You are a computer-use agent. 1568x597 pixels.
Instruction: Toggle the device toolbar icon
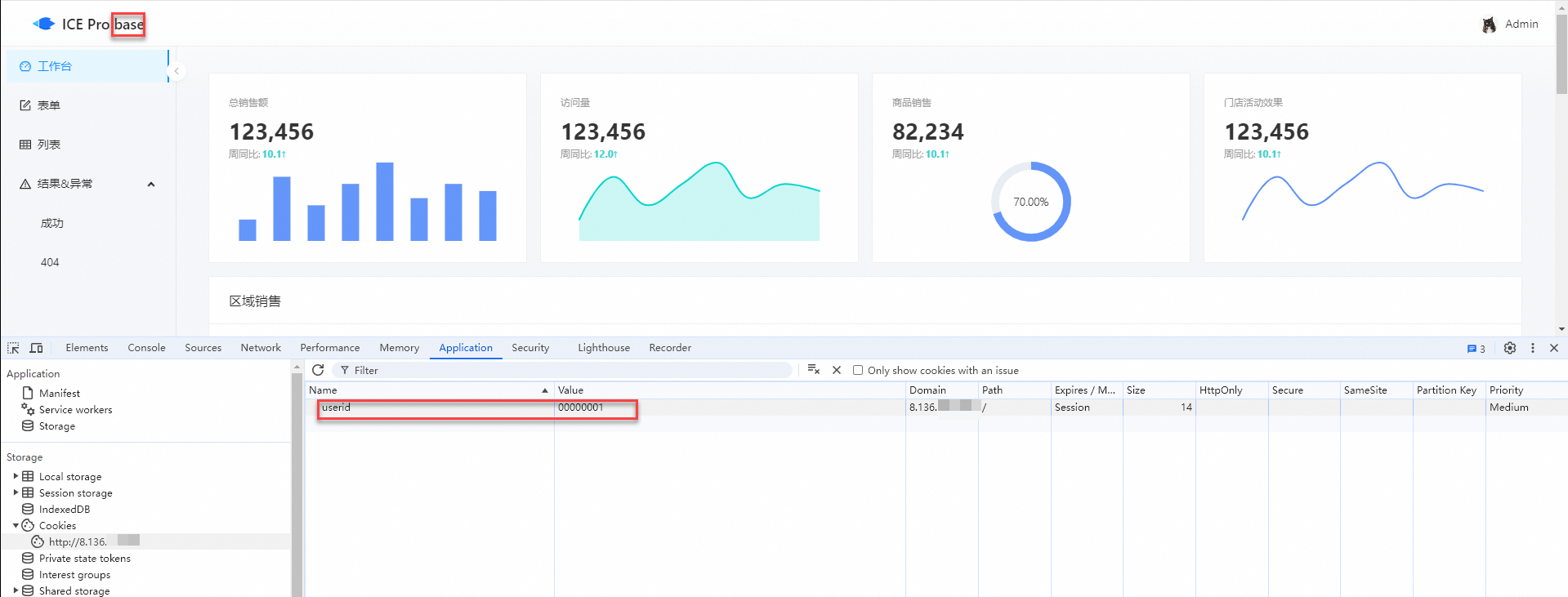[x=36, y=348]
